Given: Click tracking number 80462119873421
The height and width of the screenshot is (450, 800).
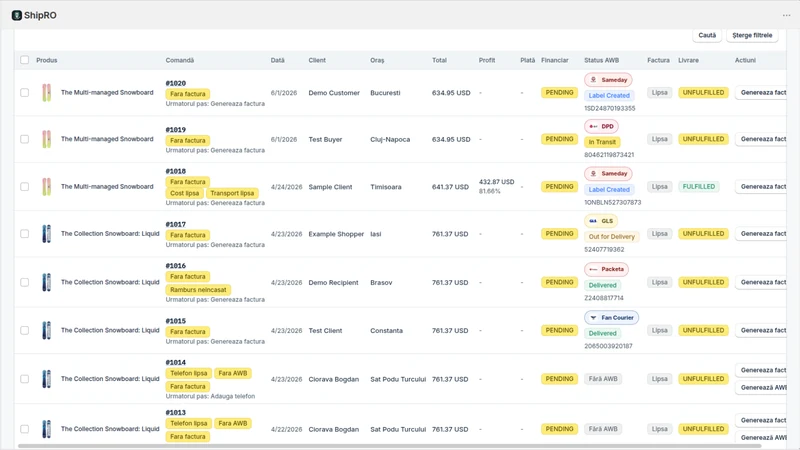Looking at the screenshot, I should pos(609,155).
